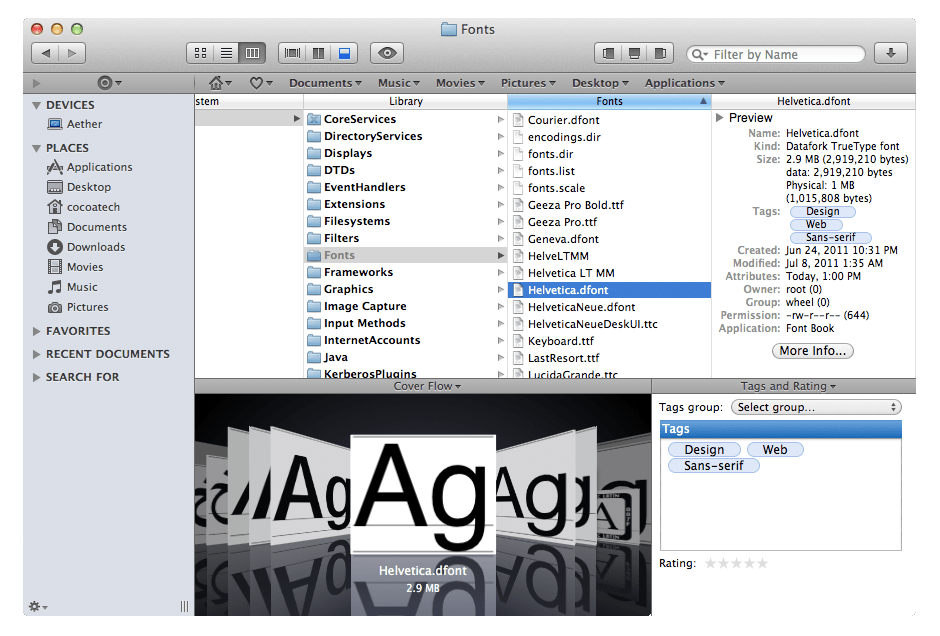This screenshot has height=636, width=940.
Task: Open Movies in the sidebar
Action: tap(75, 267)
